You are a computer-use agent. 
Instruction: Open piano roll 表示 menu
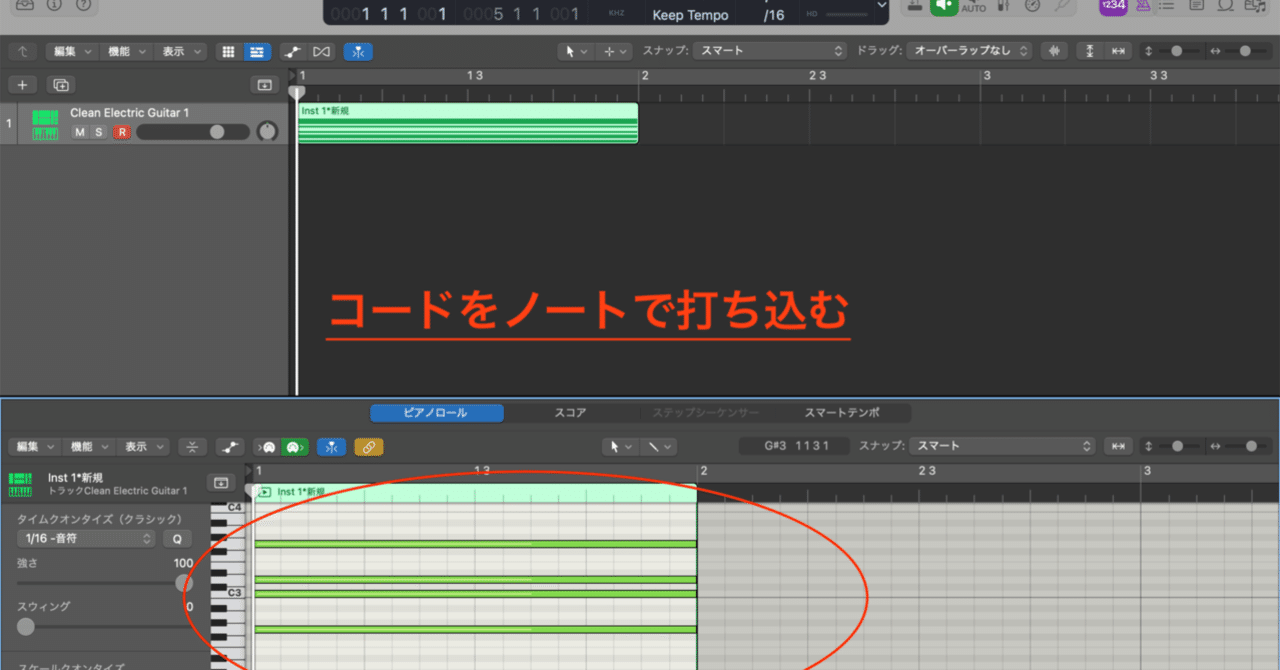(143, 447)
